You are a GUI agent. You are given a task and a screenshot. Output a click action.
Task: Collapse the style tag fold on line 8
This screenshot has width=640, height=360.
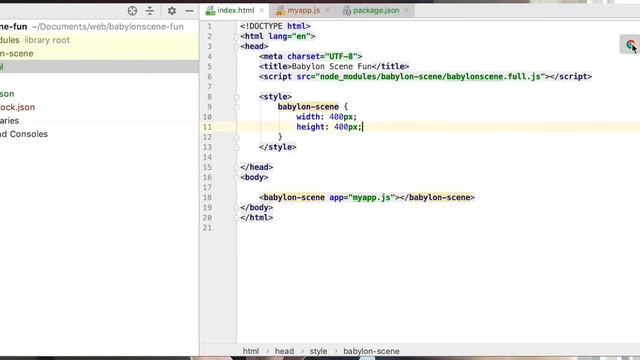tap(236, 97)
